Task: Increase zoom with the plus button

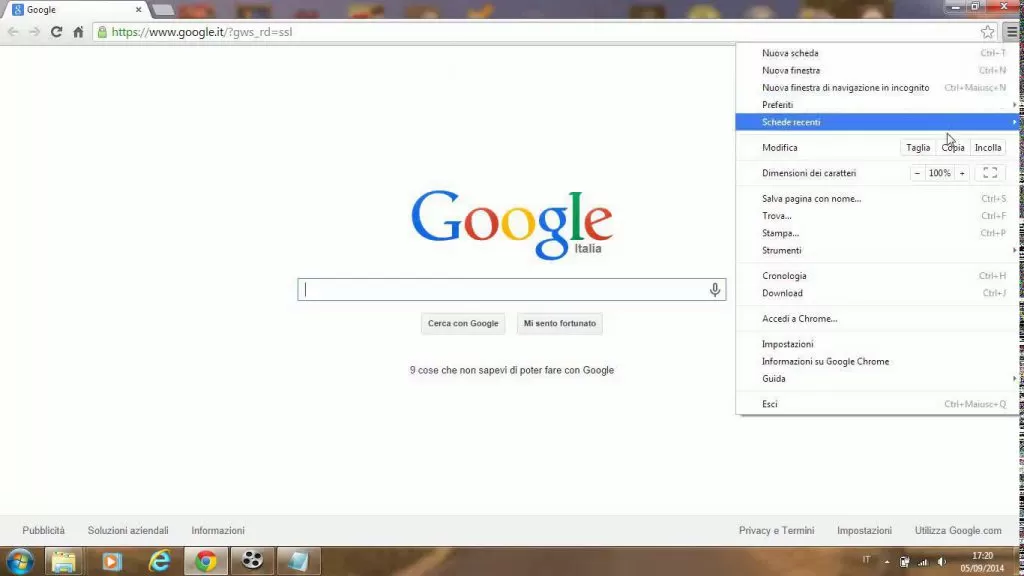Action: pyautogui.click(x=962, y=173)
